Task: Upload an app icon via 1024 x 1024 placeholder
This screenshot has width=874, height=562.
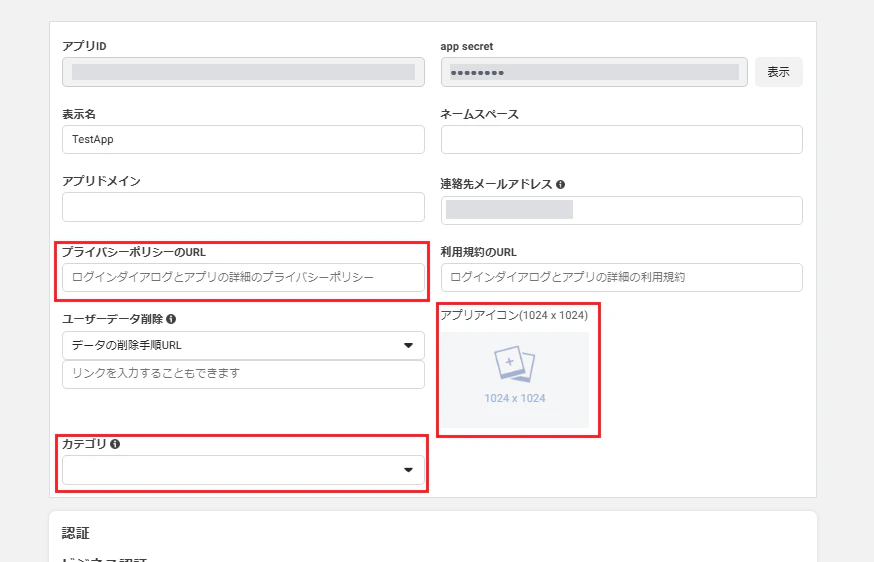Action: click(514, 380)
